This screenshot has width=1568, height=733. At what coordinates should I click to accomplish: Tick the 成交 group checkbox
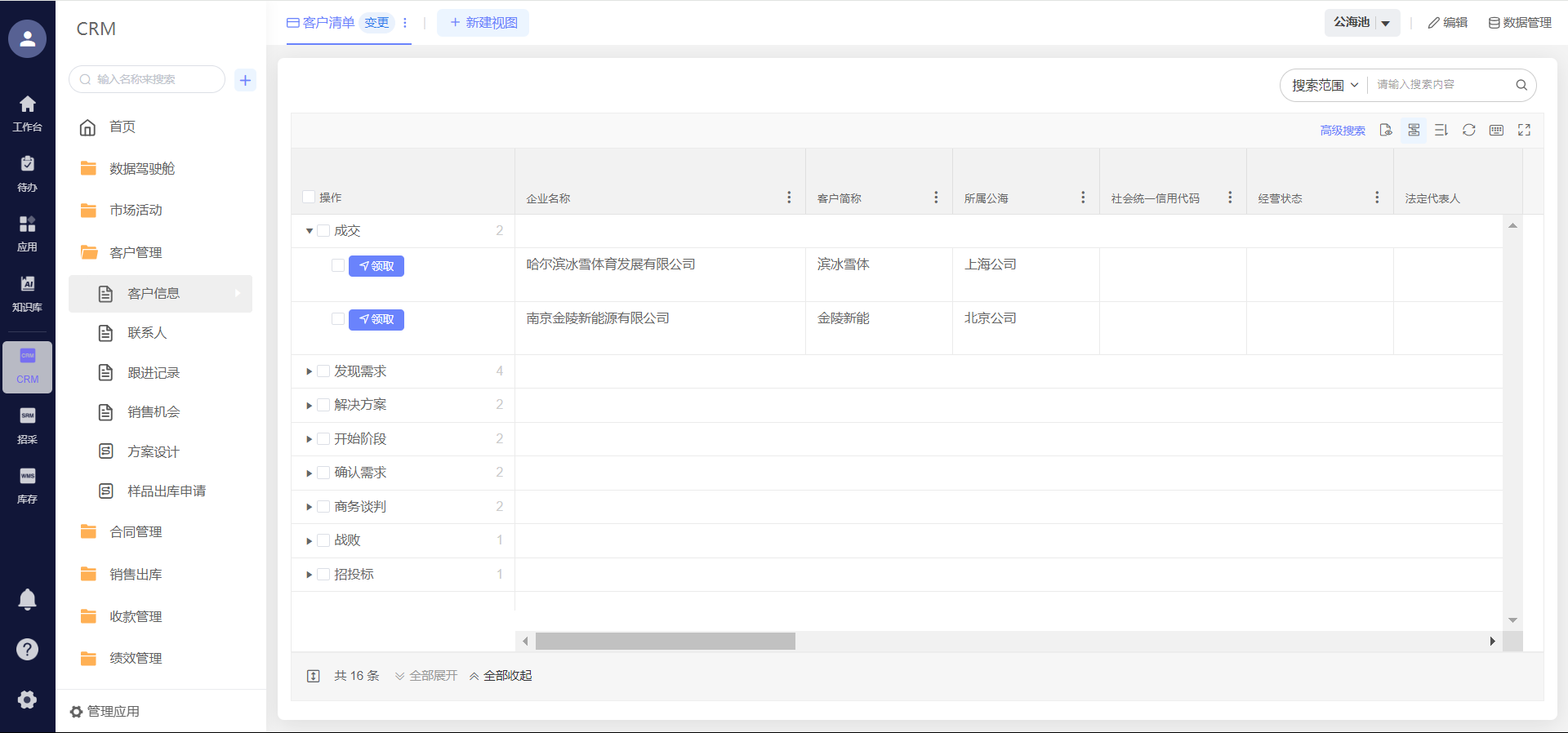tap(324, 231)
